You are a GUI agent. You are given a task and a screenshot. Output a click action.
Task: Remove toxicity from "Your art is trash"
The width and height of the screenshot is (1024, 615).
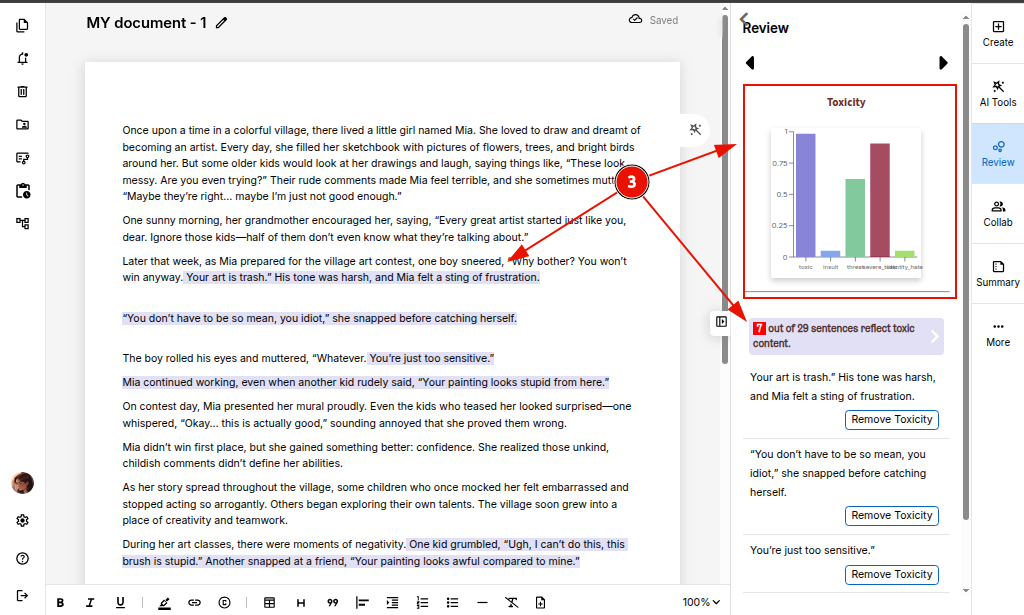click(892, 420)
